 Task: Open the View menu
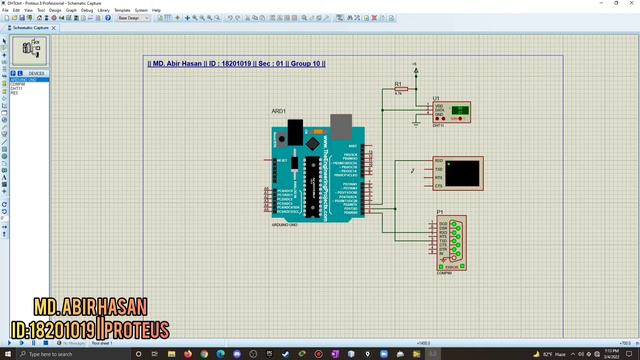pyautogui.click(x=29, y=10)
